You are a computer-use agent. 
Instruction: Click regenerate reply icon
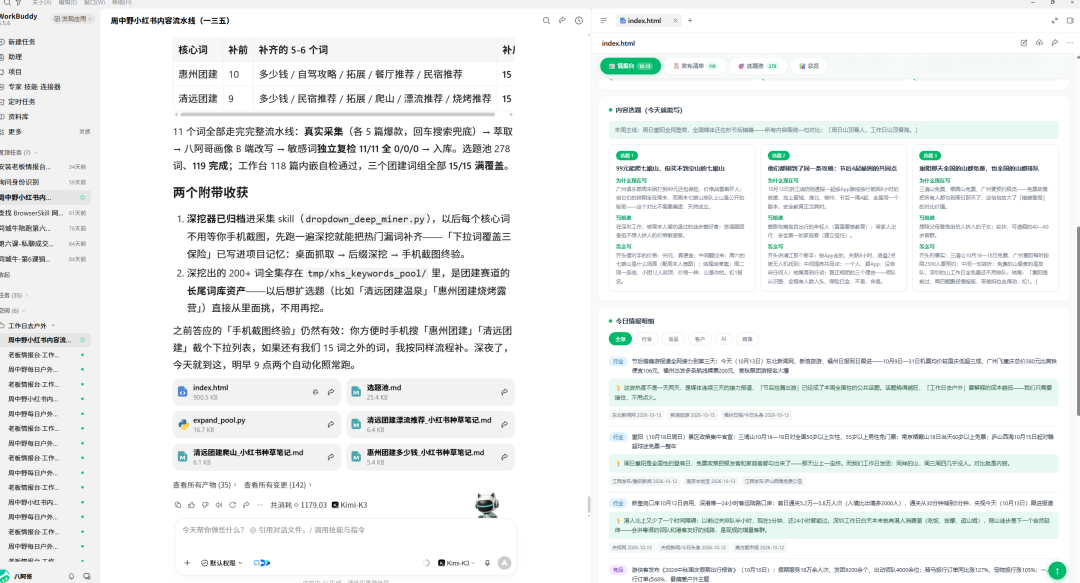tap(232, 504)
